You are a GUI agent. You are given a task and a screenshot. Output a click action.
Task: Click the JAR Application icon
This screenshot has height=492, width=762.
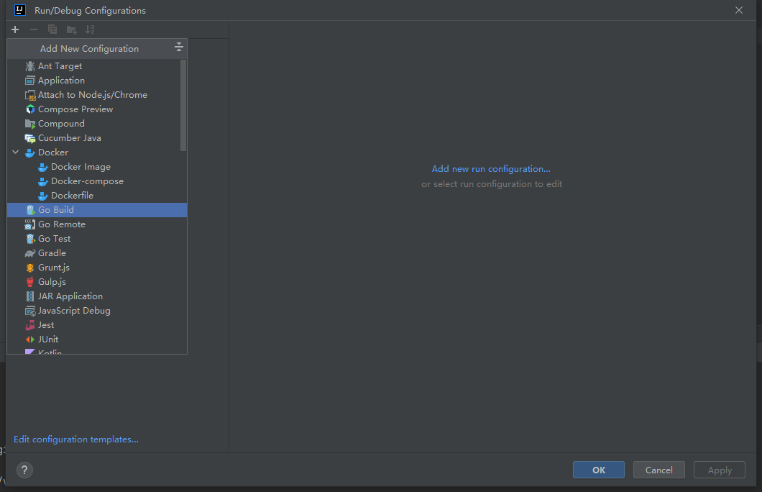coord(30,296)
